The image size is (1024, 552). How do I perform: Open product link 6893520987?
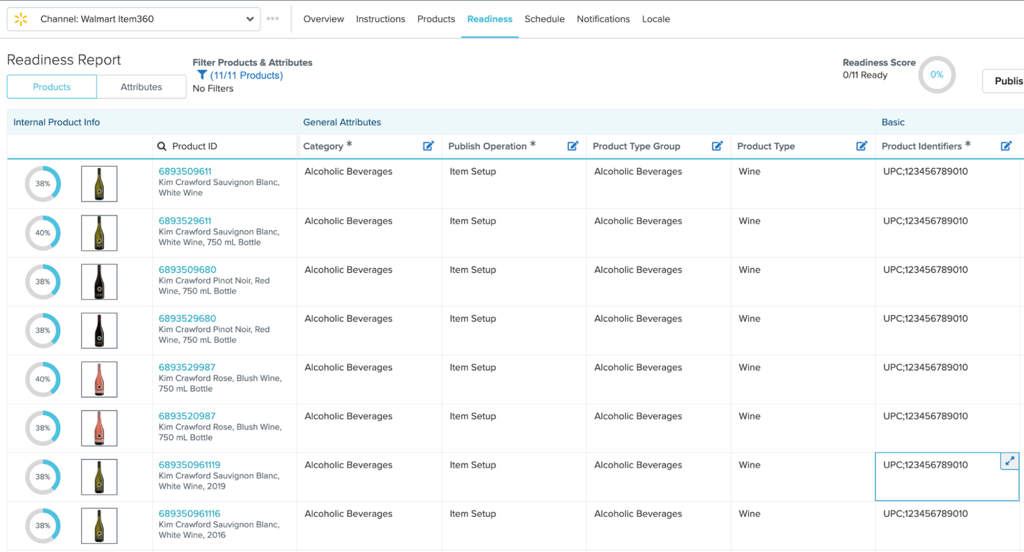point(187,415)
